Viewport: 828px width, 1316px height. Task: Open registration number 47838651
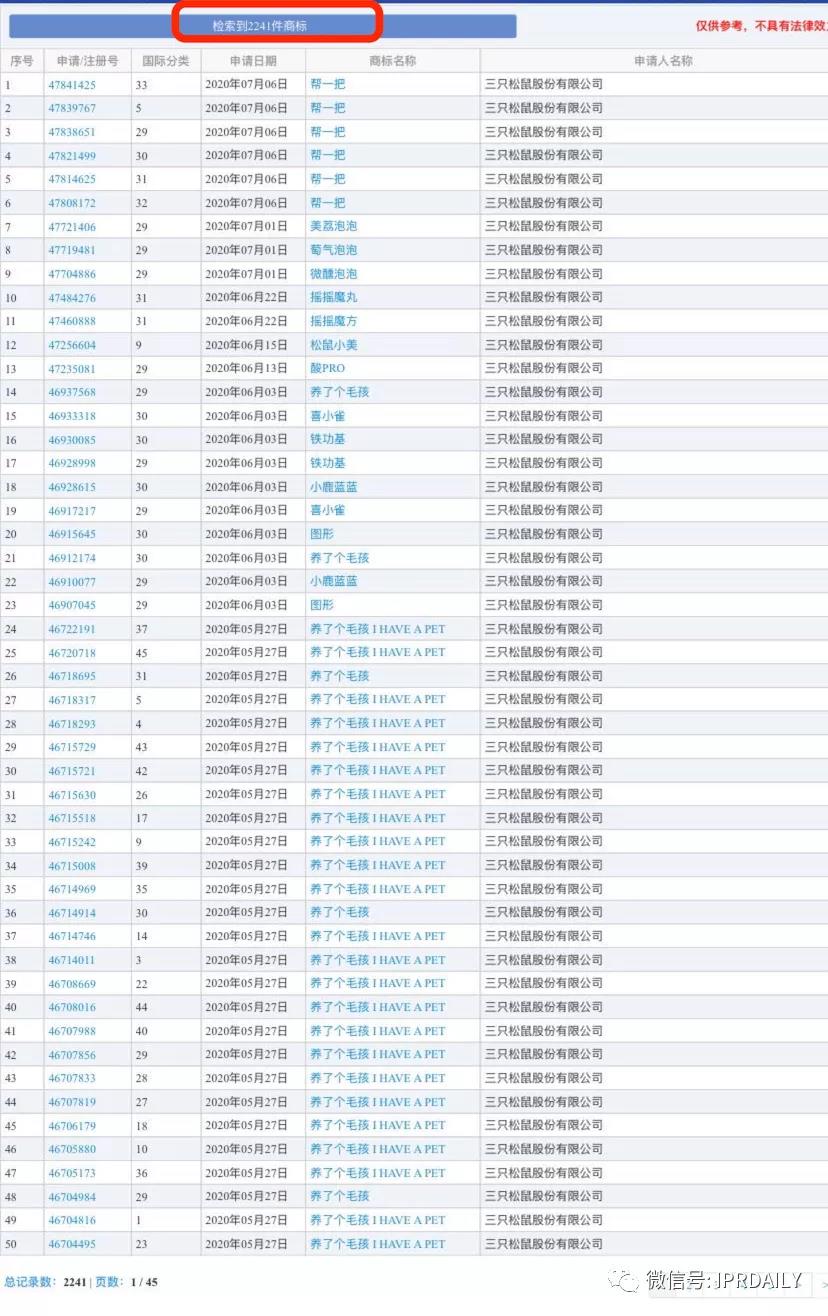tap(72, 132)
